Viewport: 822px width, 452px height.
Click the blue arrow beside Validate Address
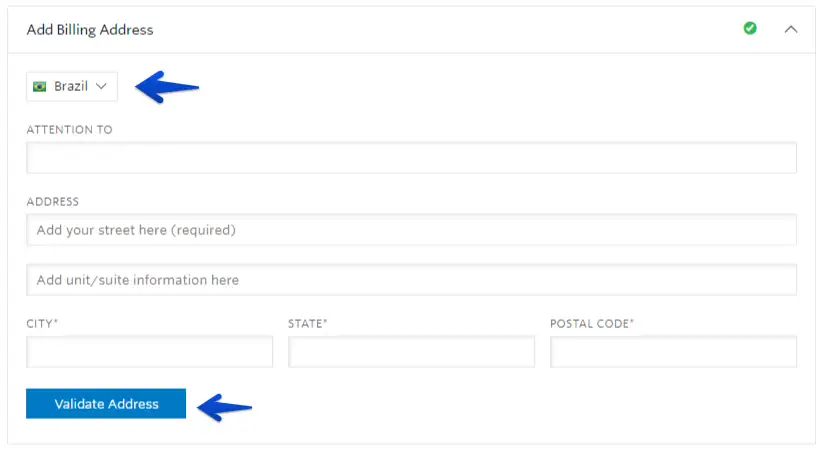click(x=224, y=405)
